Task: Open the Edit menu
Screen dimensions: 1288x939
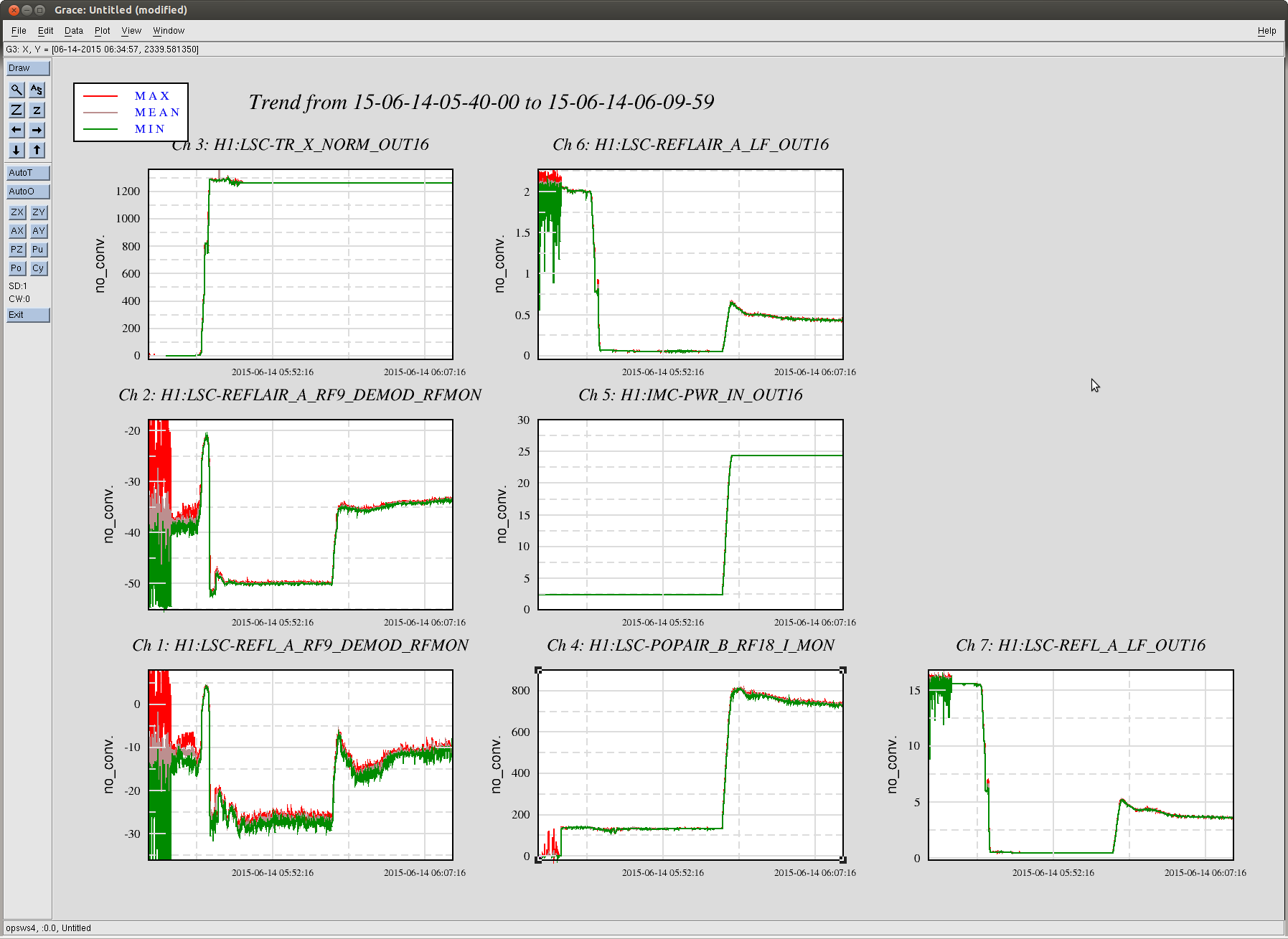Action: click(45, 31)
